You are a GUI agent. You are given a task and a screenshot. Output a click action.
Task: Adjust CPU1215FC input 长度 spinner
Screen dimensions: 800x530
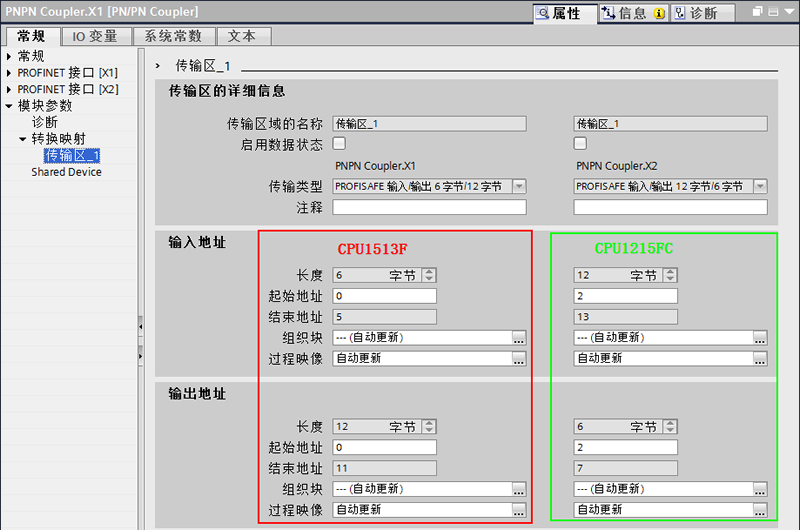(670, 275)
